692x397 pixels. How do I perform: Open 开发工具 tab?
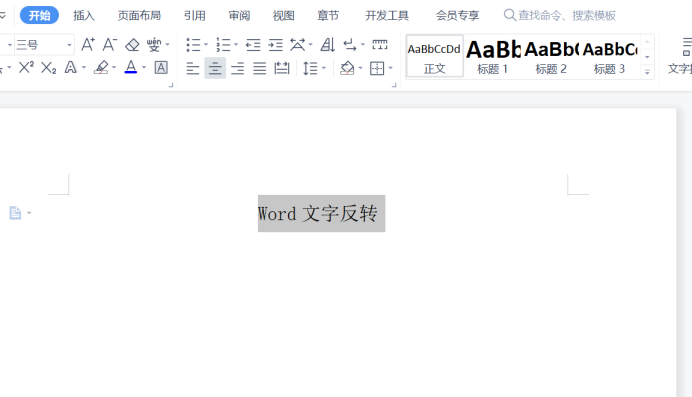click(x=387, y=15)
